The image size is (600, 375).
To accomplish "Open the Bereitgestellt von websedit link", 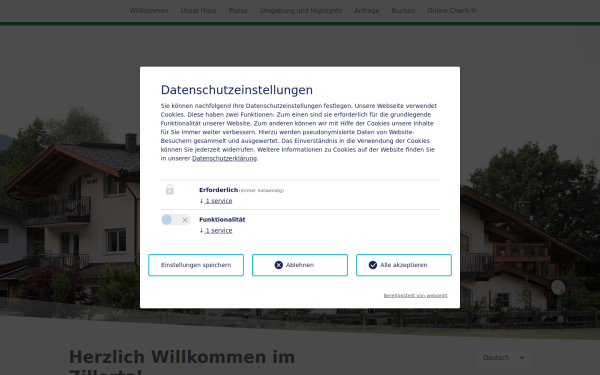I will pyautogui.click(x=415, y=295).
